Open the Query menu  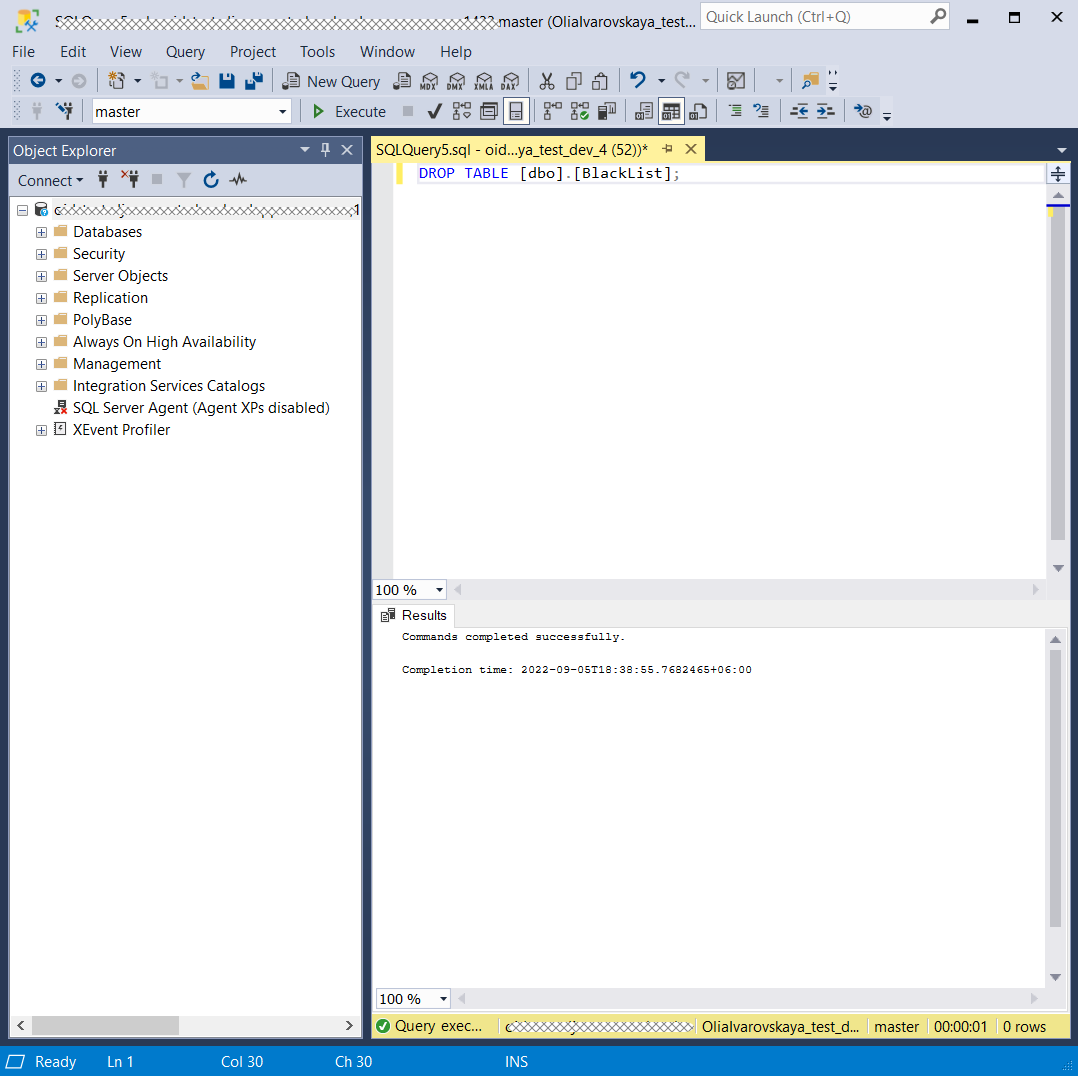pyautogui.click(x=186, y=52)
